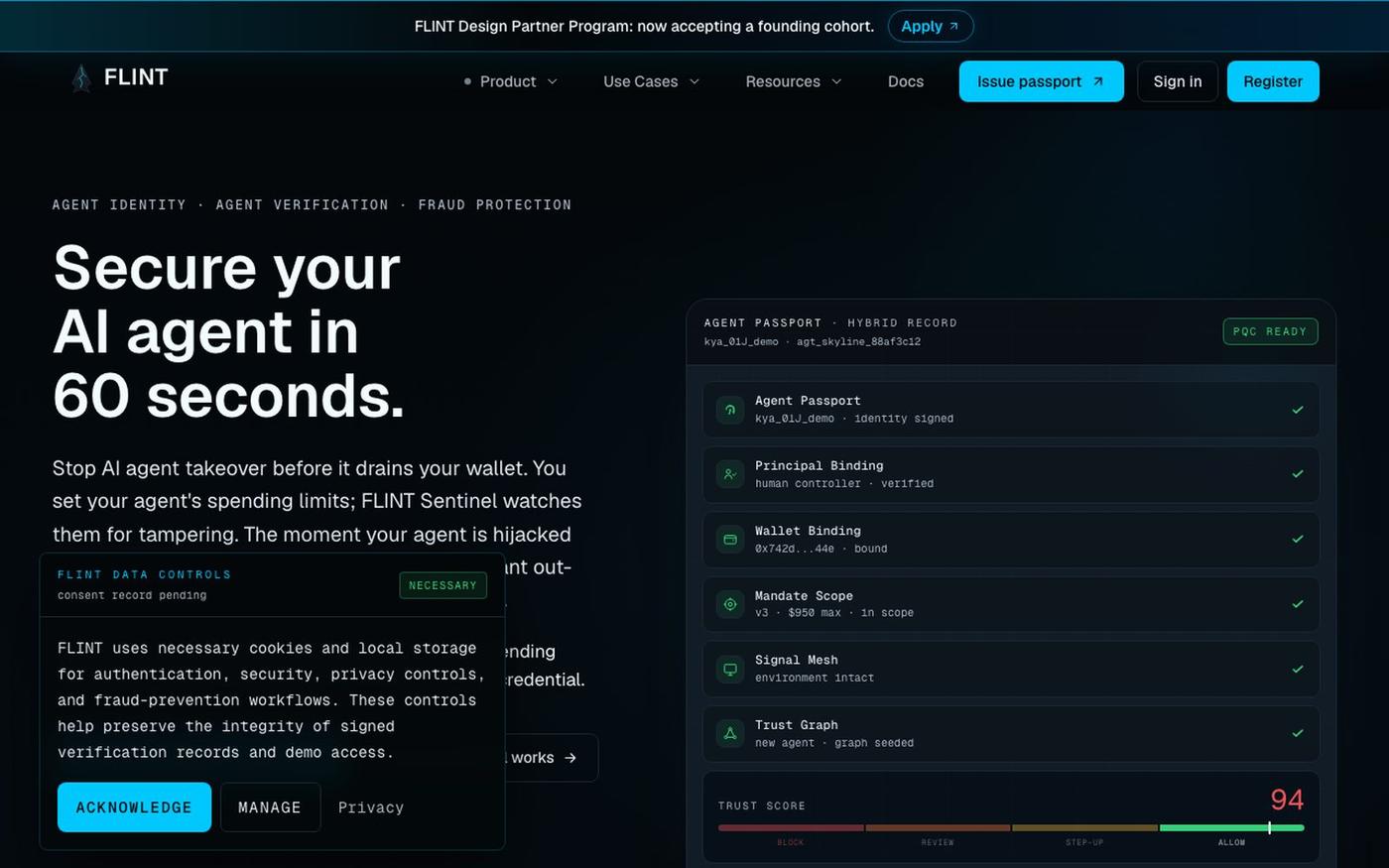Click the REVIEW segment of trust bar

(938, 827)
